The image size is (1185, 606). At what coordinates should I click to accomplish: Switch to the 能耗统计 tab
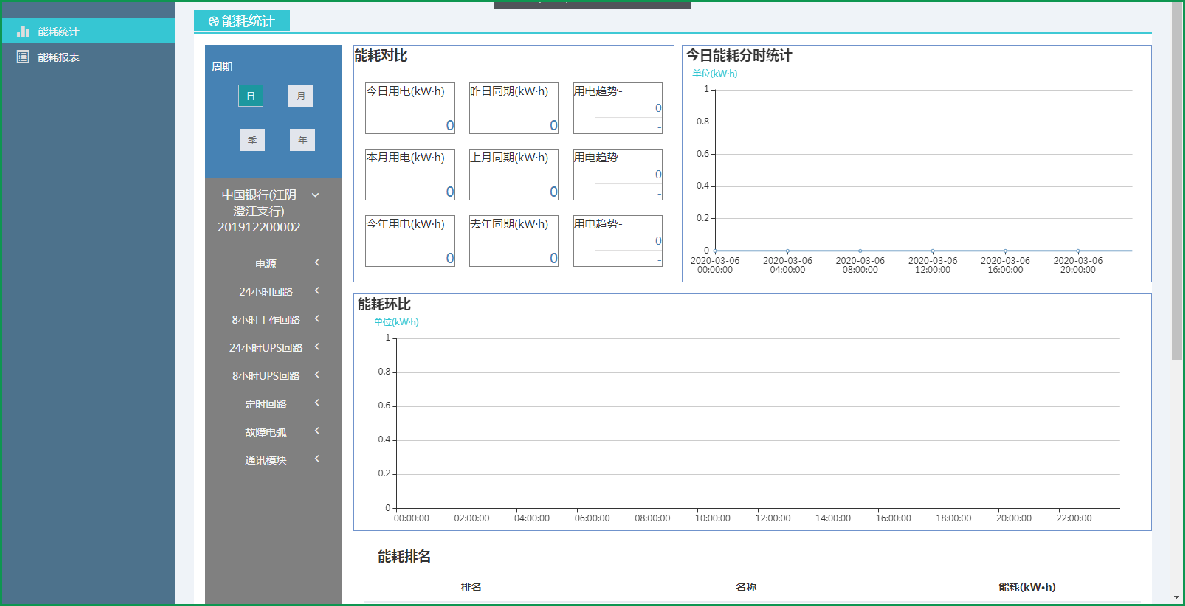(242, 21)
